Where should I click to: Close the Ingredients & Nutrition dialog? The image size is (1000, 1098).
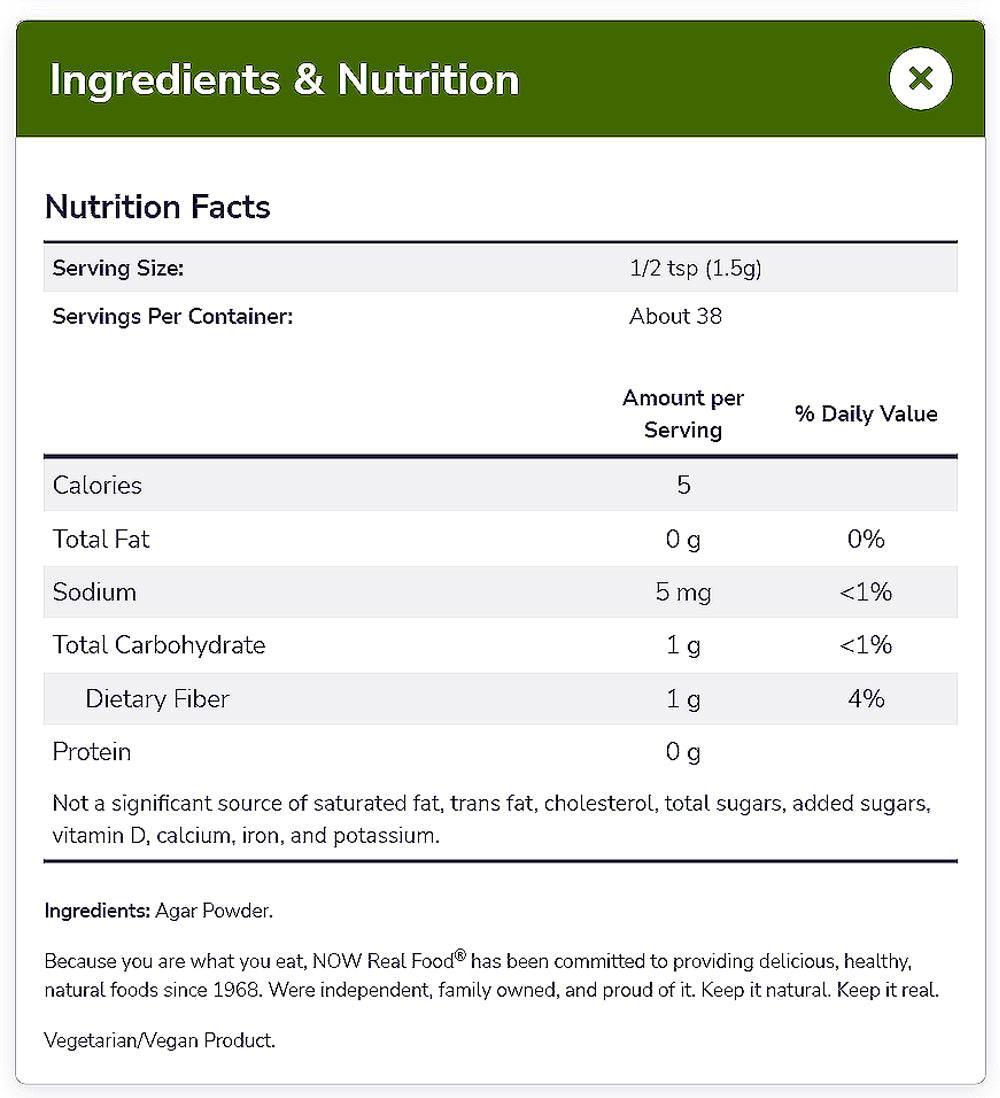click(x=920, y=78)
